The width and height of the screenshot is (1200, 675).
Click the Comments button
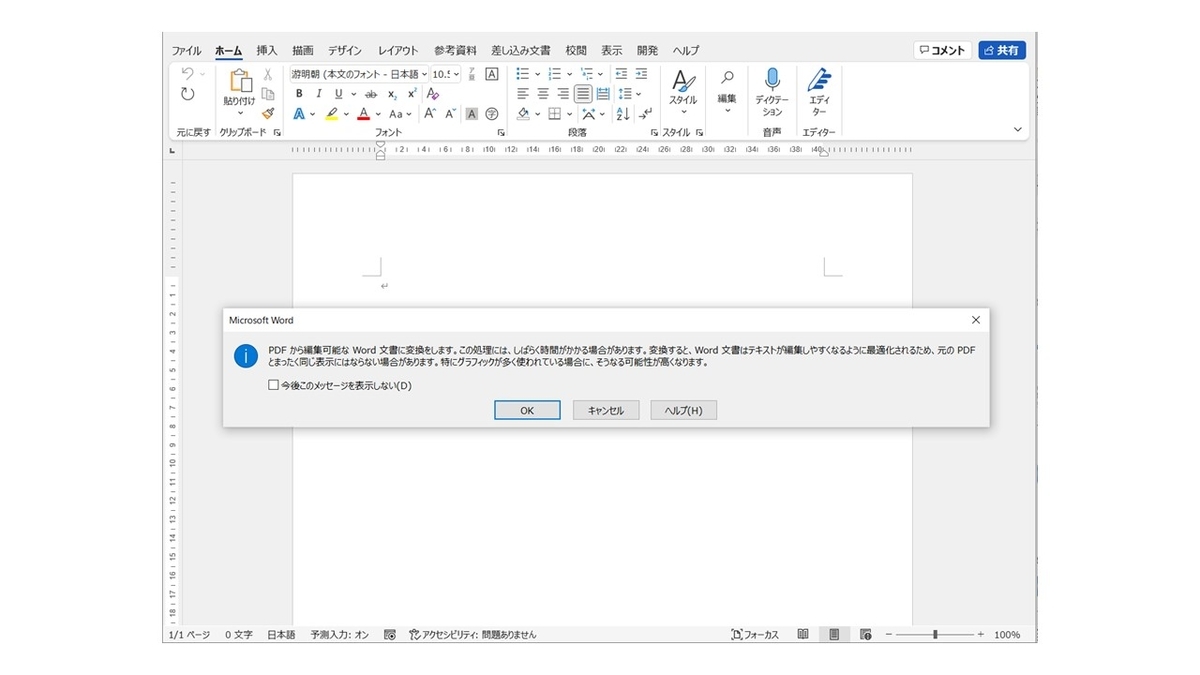(942, 50)
